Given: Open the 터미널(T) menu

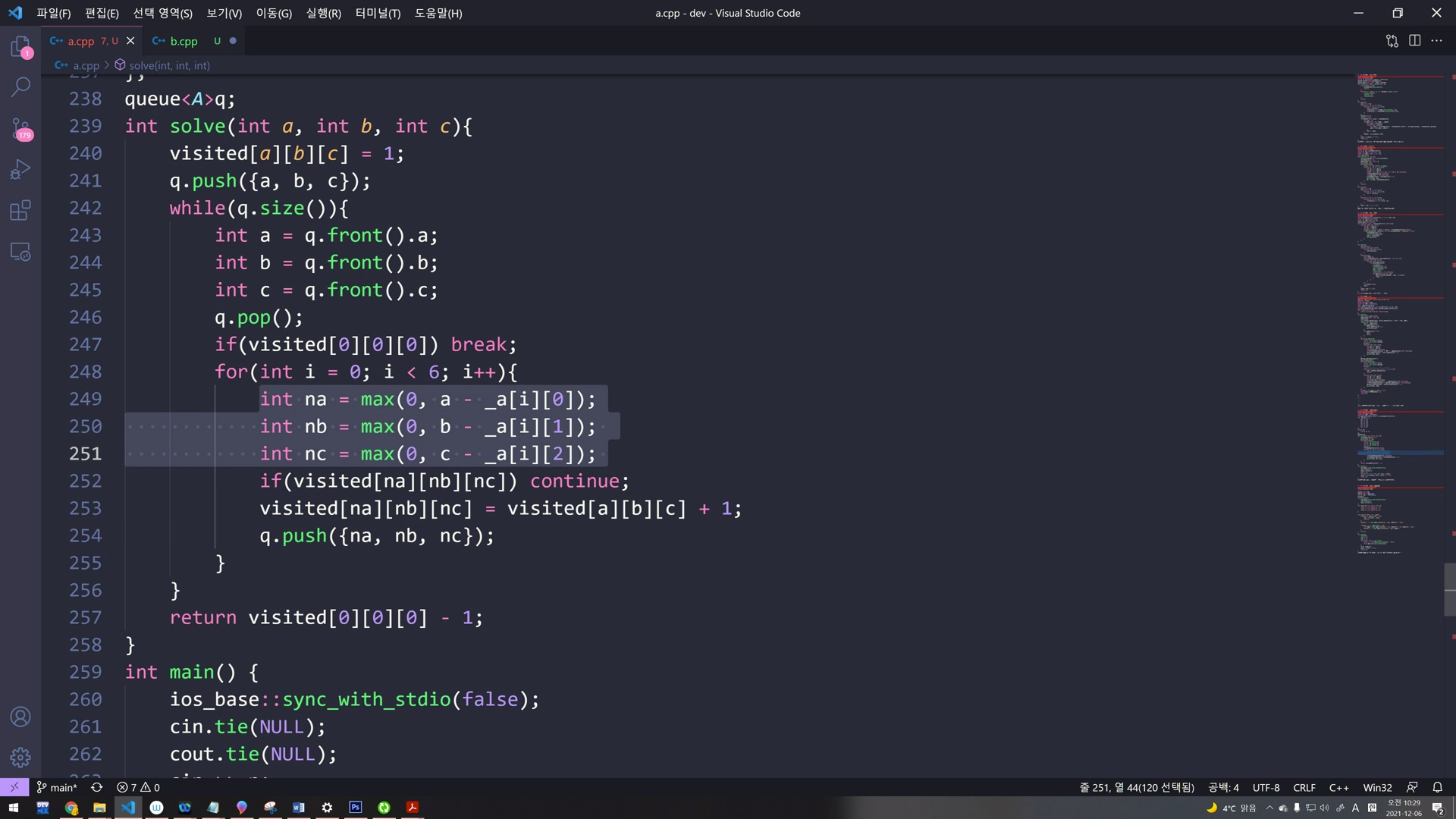Looking at the screenshot, I should click(378, 13).
